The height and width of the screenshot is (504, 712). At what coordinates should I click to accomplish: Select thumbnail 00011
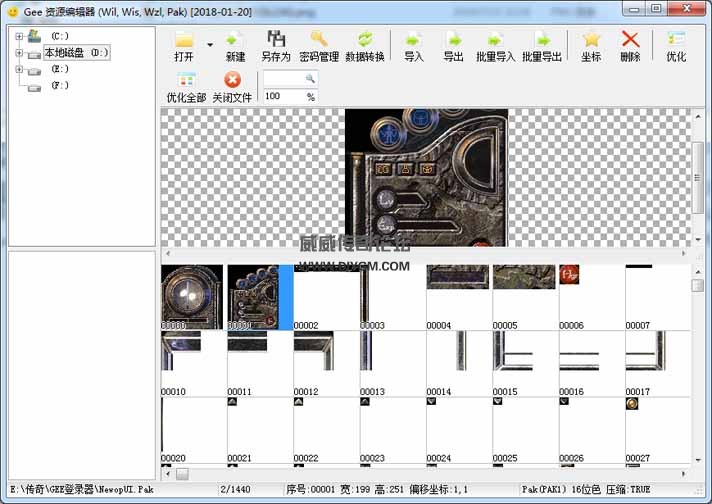click(x=260, y=364)
